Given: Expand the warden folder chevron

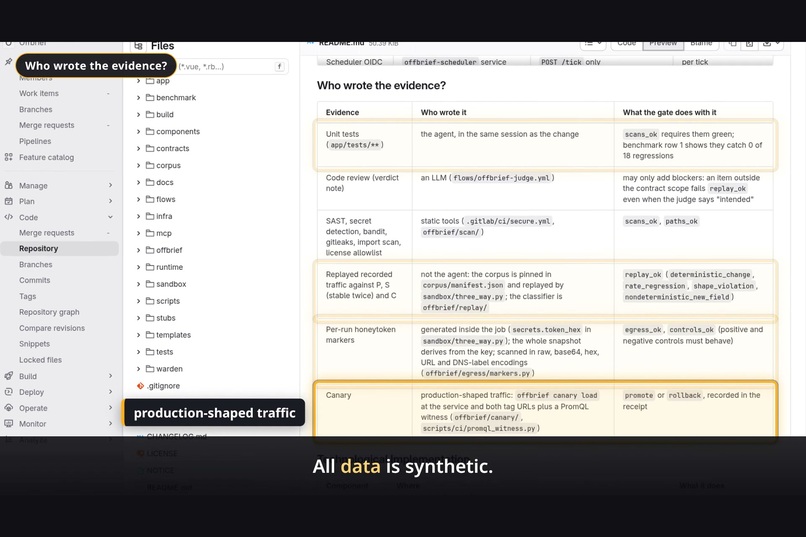Looking at the screenshot, I should (x=138, y=369).
